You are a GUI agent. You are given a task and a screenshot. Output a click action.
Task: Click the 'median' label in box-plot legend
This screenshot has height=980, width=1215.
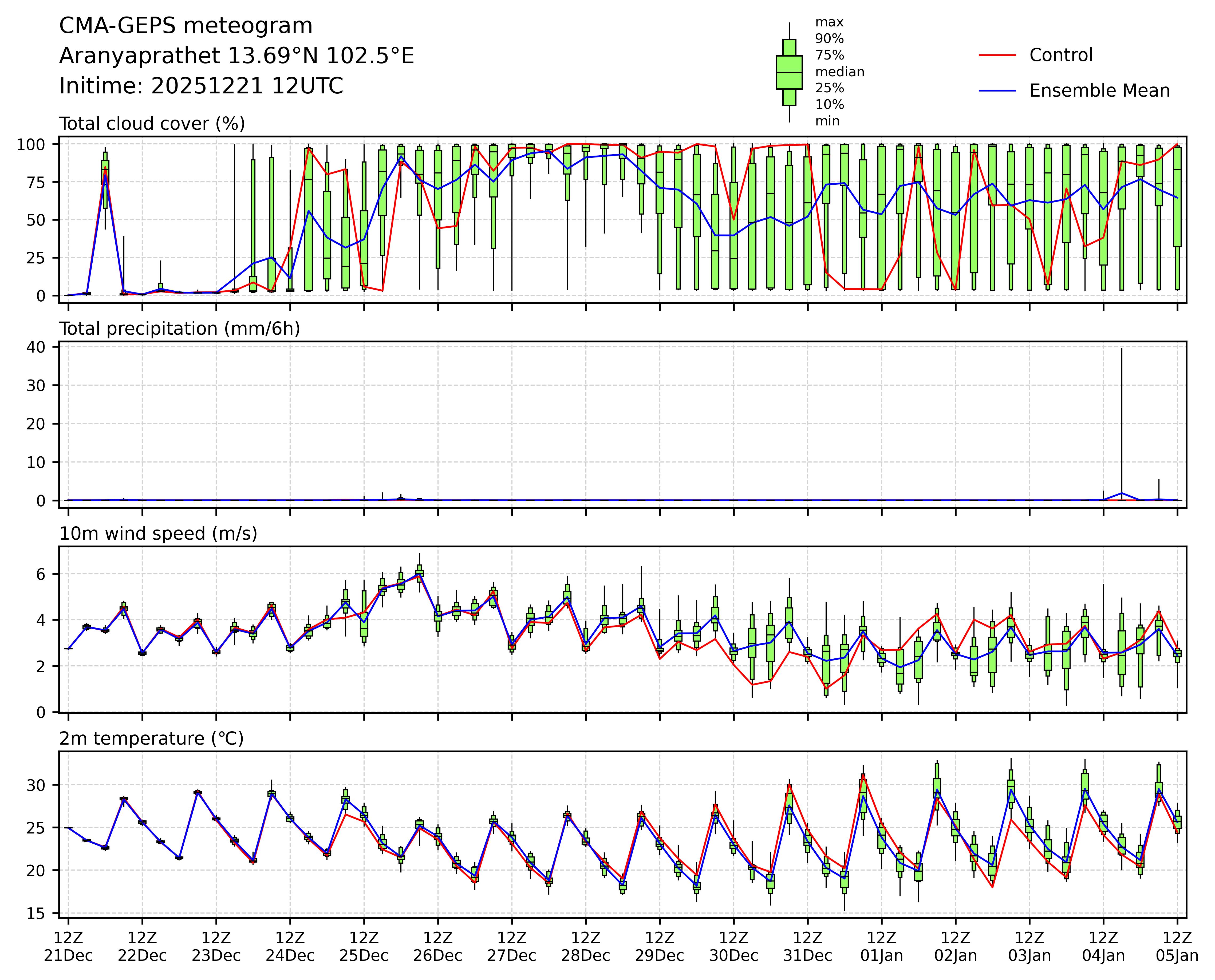[839, 72]
